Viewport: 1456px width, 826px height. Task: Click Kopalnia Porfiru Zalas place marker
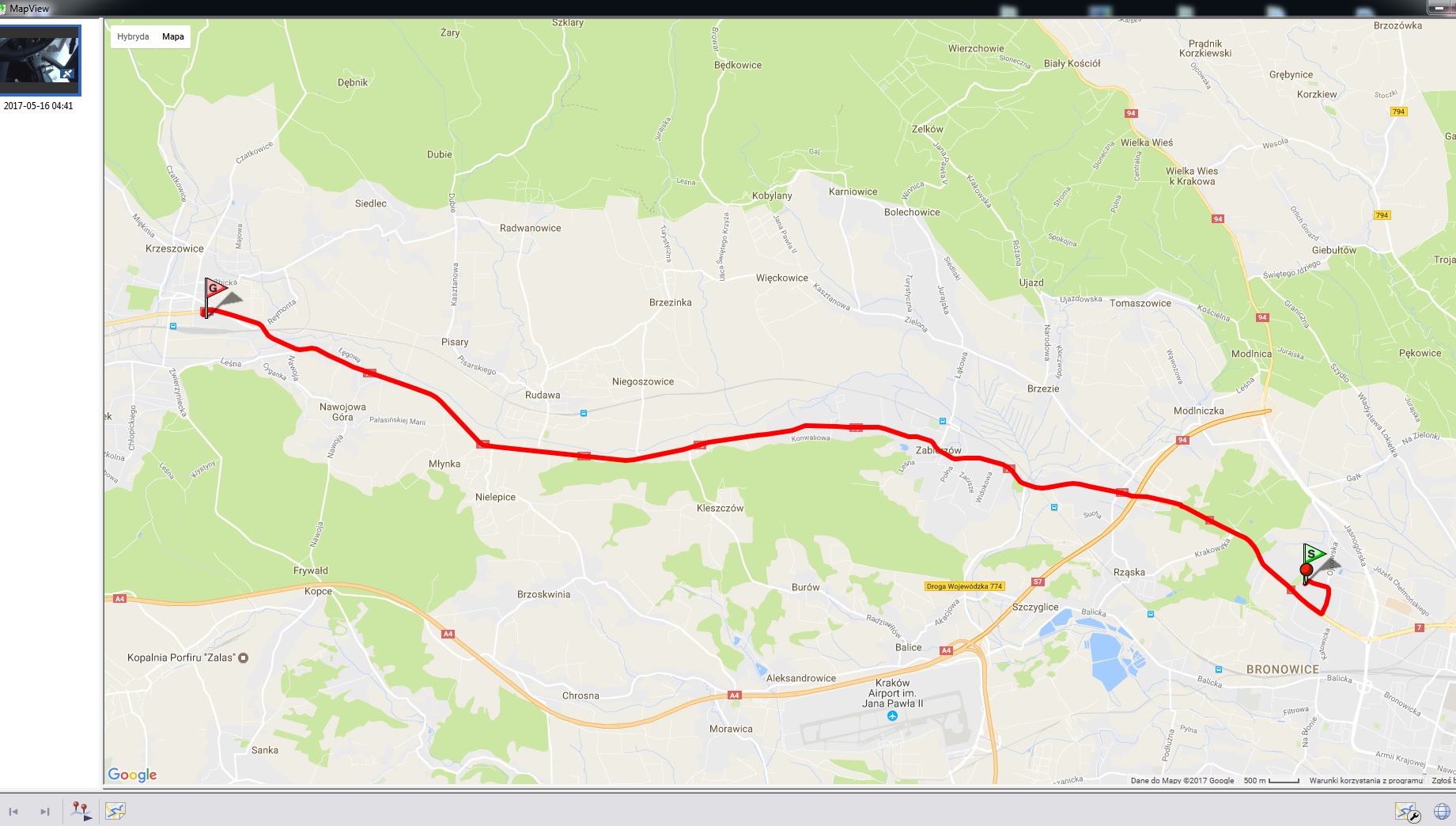244,657
